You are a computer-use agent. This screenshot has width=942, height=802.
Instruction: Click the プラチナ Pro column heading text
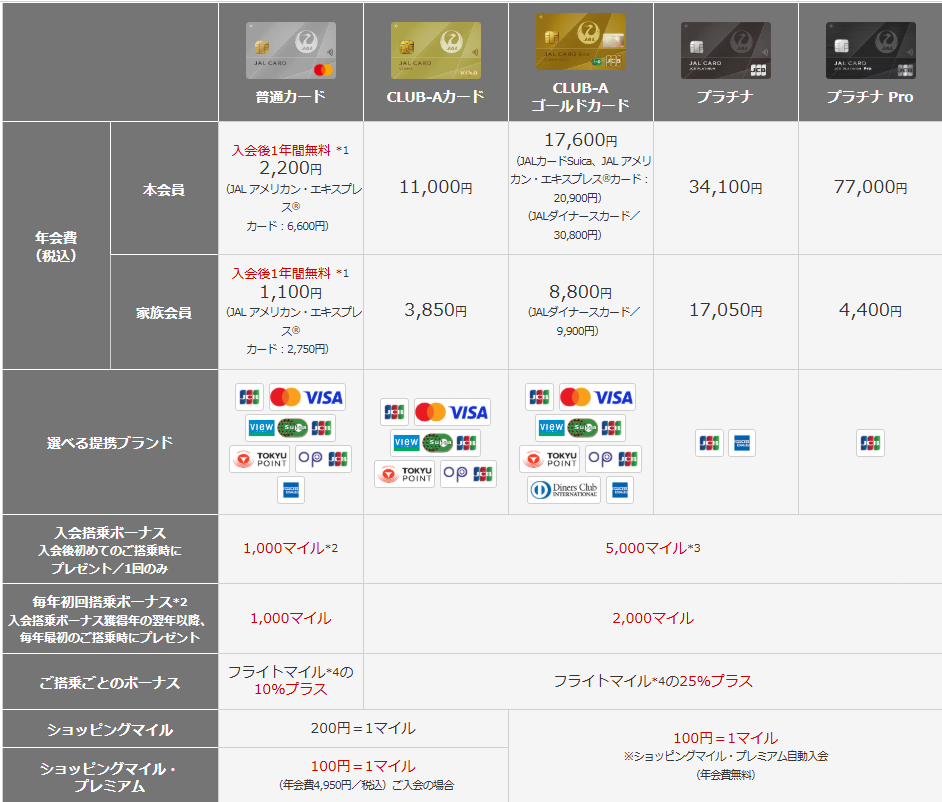tap(870, 97)
